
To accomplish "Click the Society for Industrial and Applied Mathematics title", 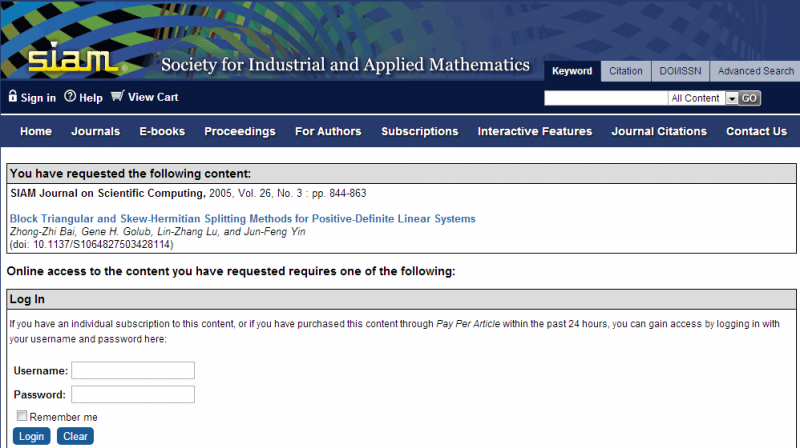I will pos(345,65).
